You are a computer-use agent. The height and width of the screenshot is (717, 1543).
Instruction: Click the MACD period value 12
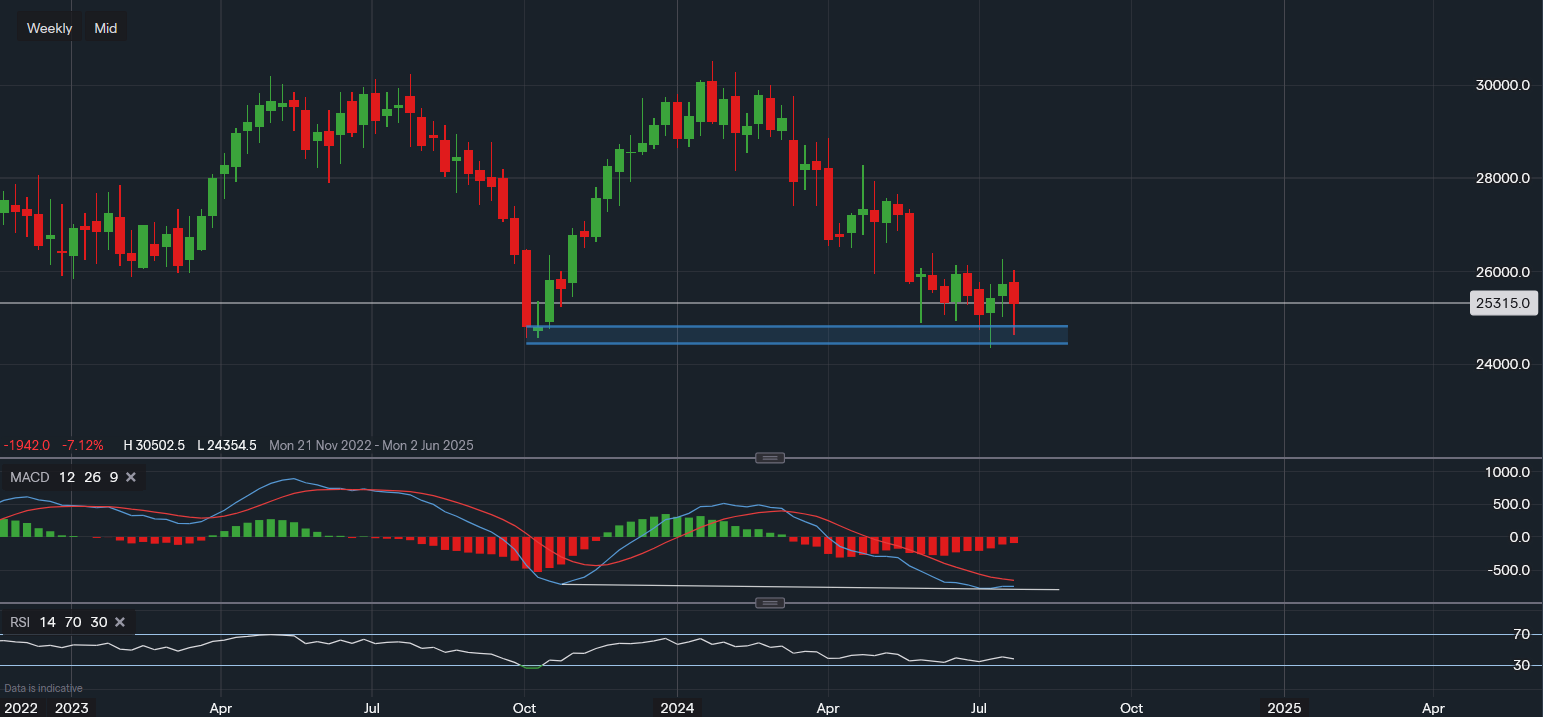(x=67, y=478)
